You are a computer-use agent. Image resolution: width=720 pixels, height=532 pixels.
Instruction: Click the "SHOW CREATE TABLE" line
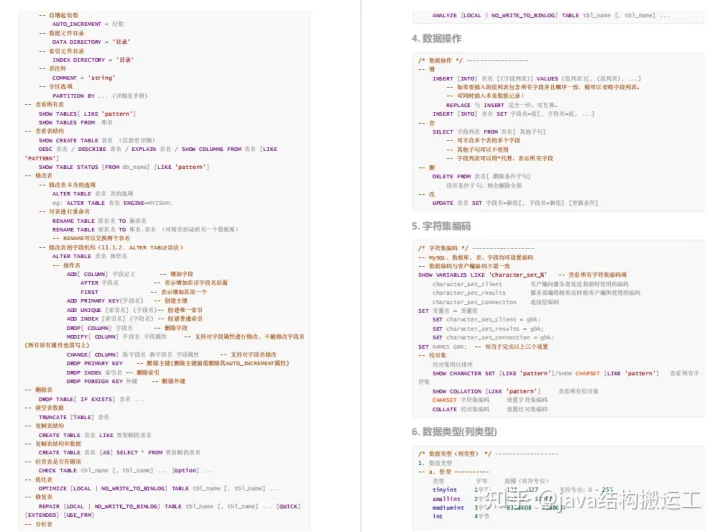pyautogui.click(x=97, y=140)
